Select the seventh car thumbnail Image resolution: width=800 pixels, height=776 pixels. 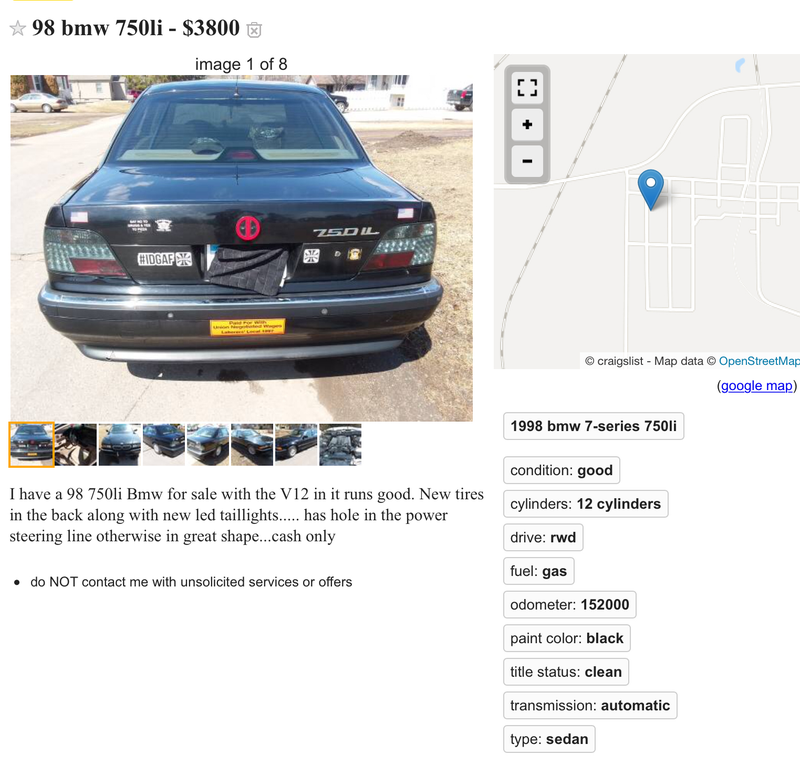pyautogui.click(x=296, y=444)
